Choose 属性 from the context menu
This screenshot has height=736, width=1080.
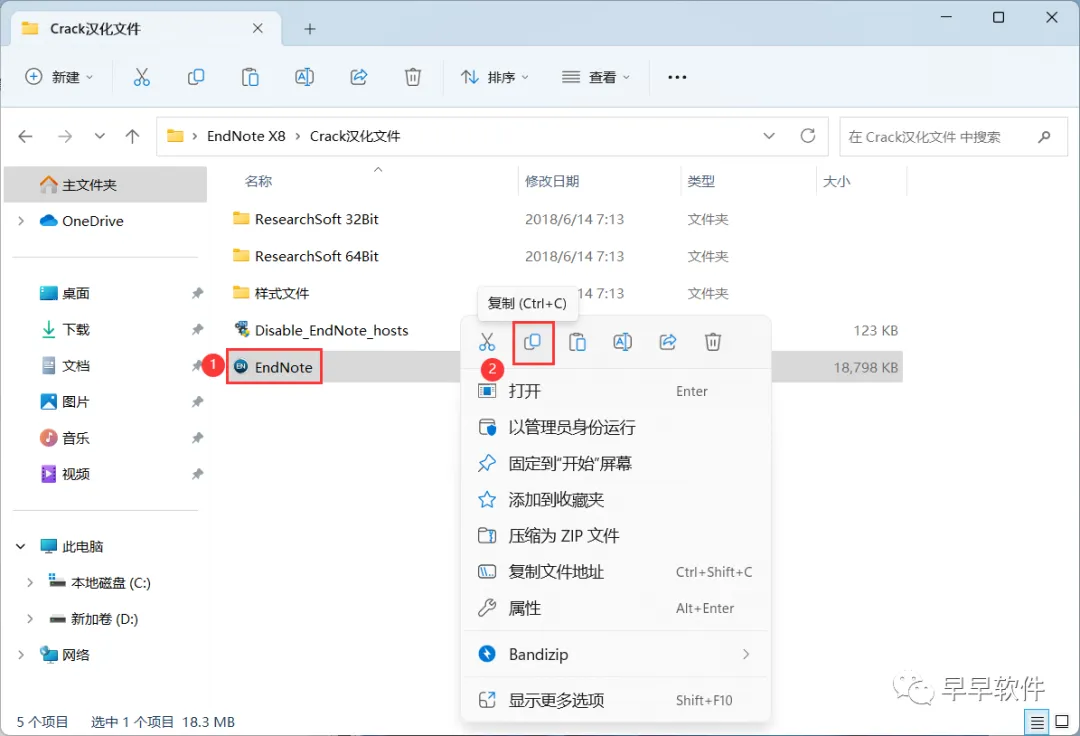click(616, 608)
